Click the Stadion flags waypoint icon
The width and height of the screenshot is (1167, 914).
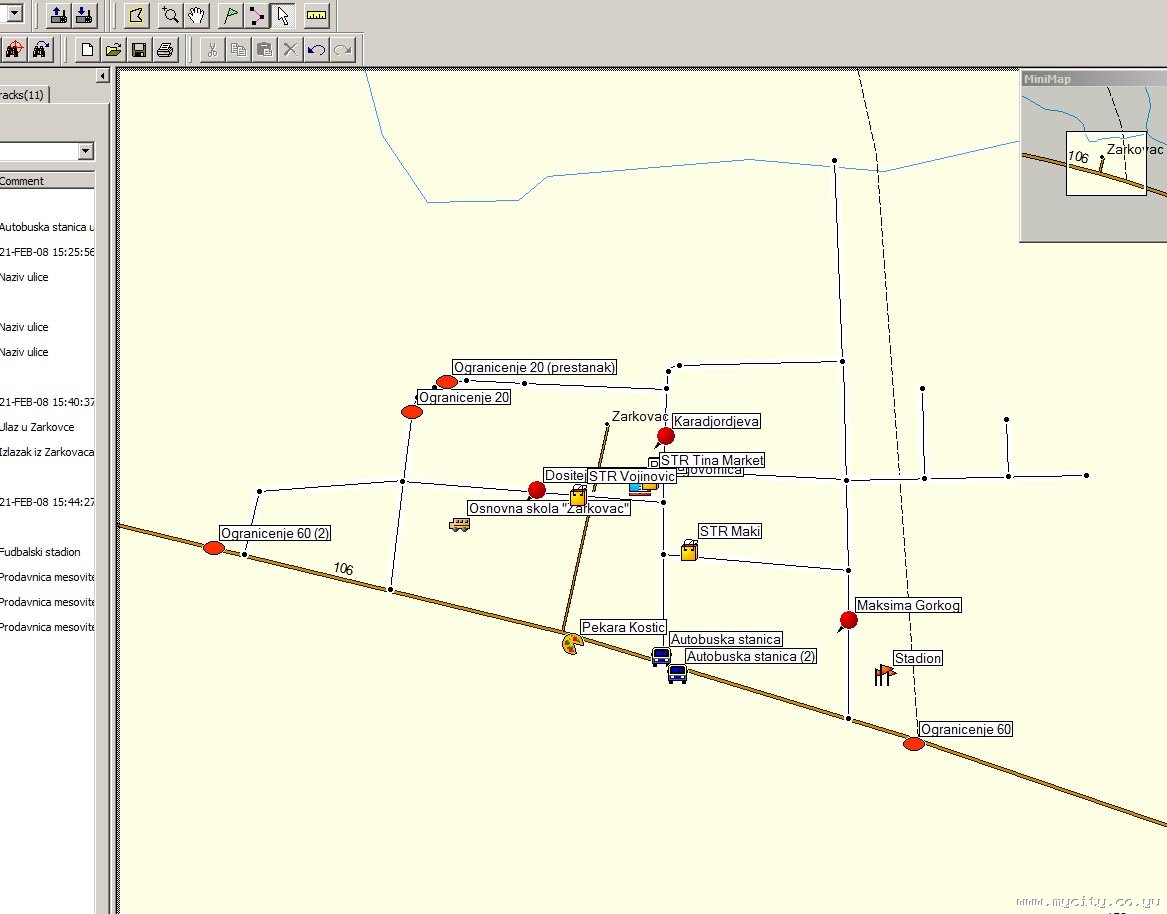884,675
